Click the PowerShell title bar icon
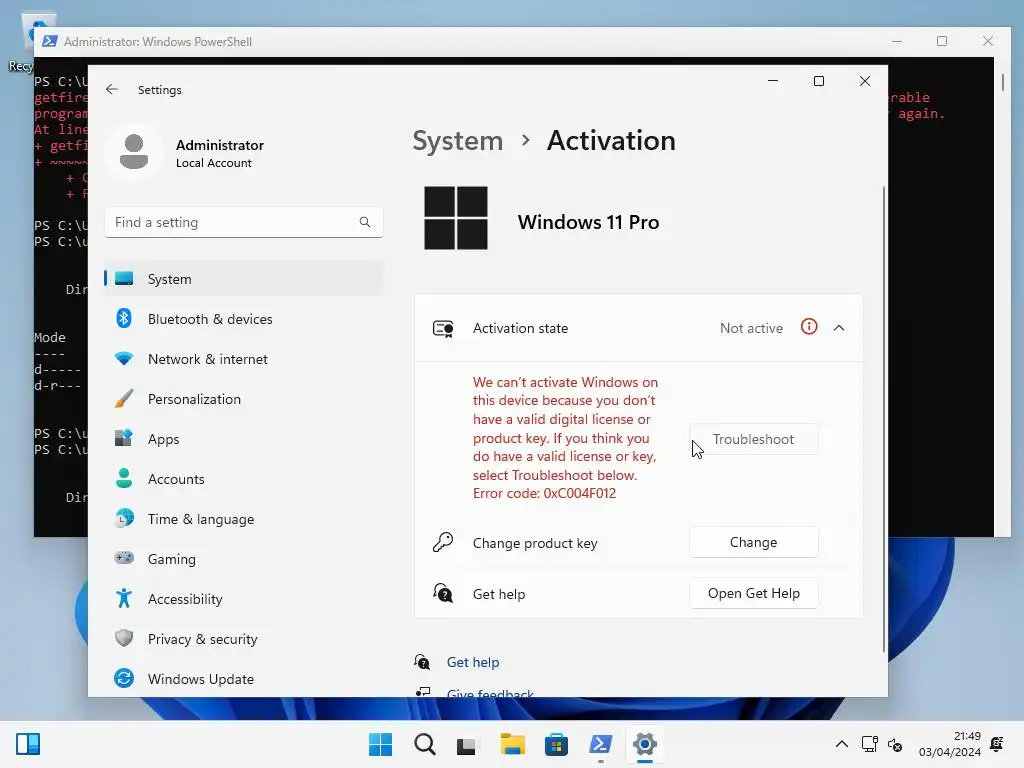1024x768 pixels. (x=49, y=41)
